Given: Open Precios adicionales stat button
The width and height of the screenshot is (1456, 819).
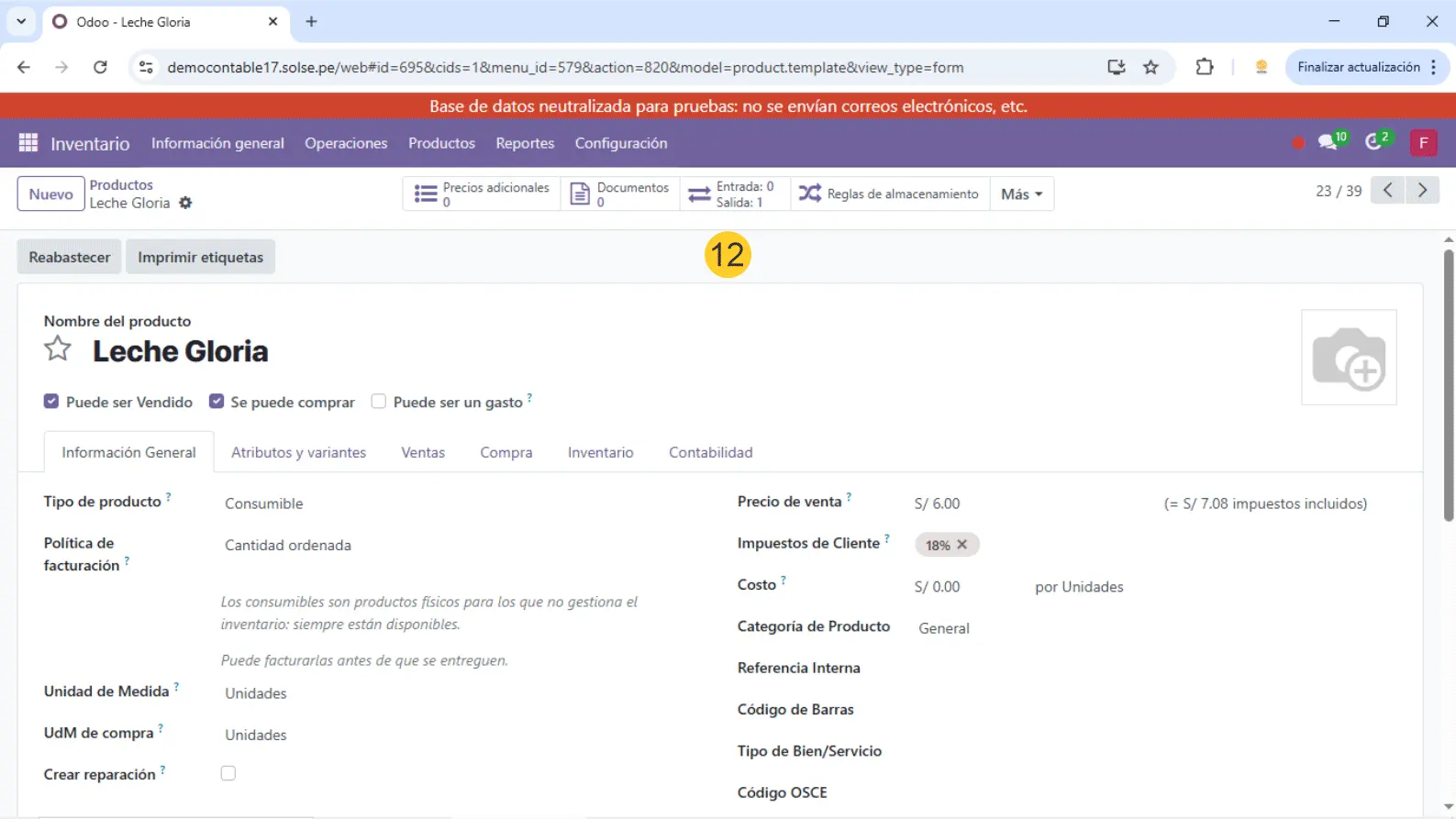Looking at the screenshot, I should click(482, 194).
